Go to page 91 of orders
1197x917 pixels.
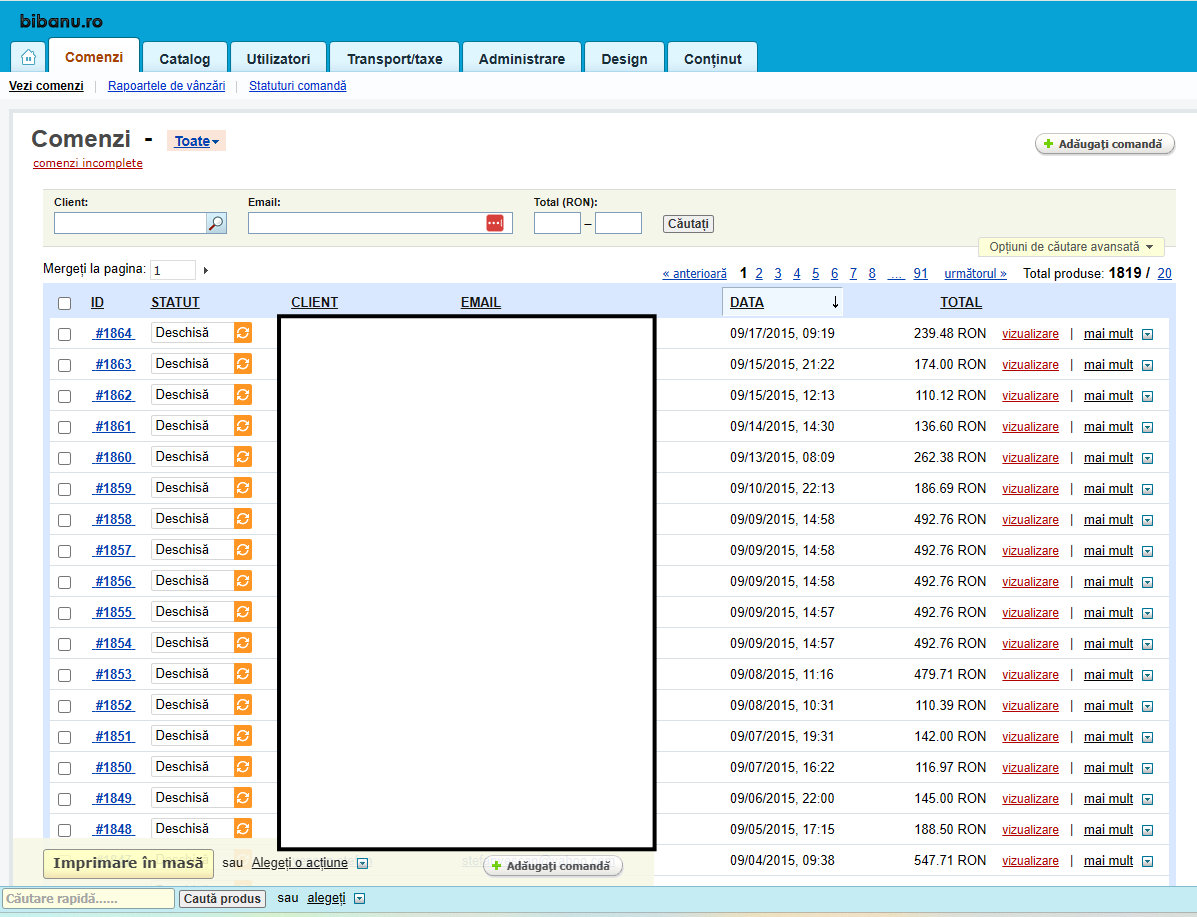pos(921,273)
